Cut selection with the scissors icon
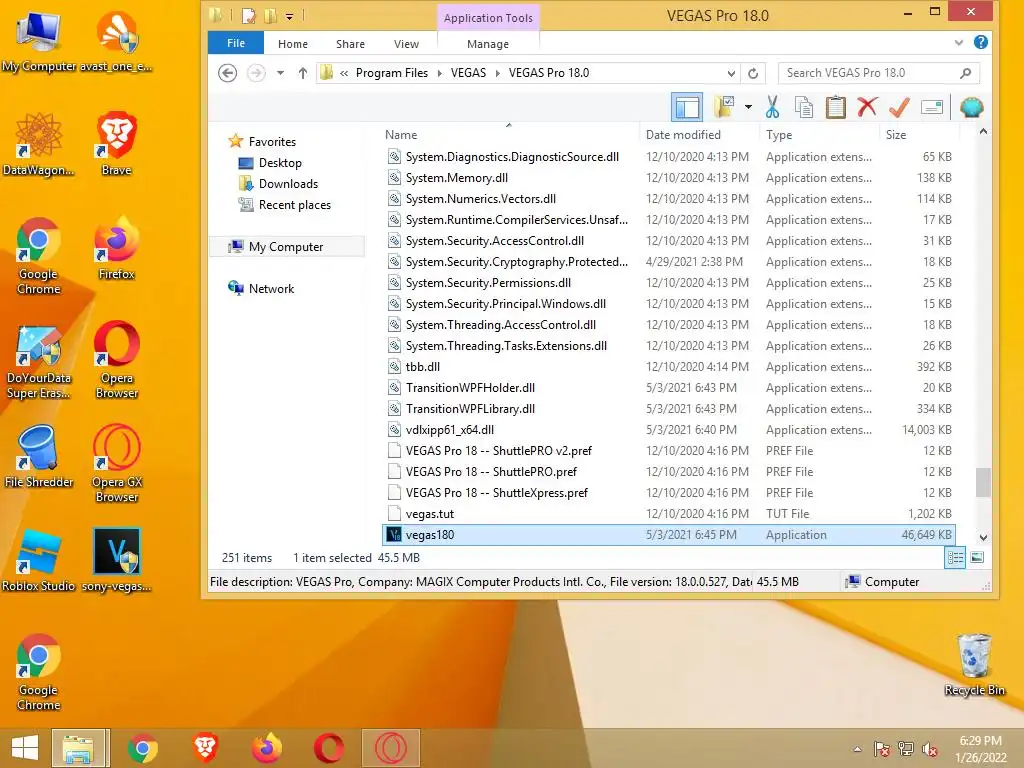 [x=773, y=107]
